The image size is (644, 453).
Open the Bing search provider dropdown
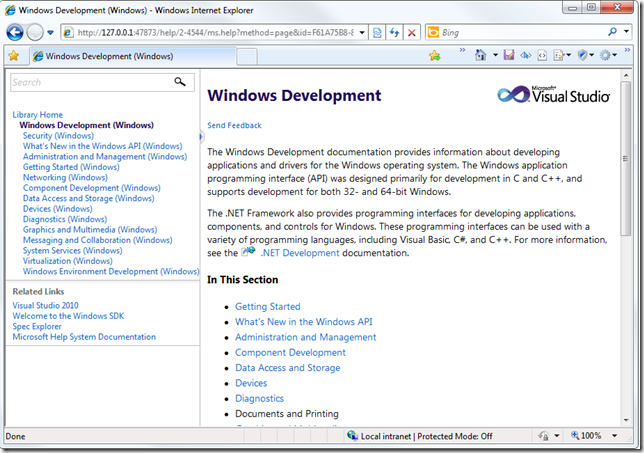[627, 32]
